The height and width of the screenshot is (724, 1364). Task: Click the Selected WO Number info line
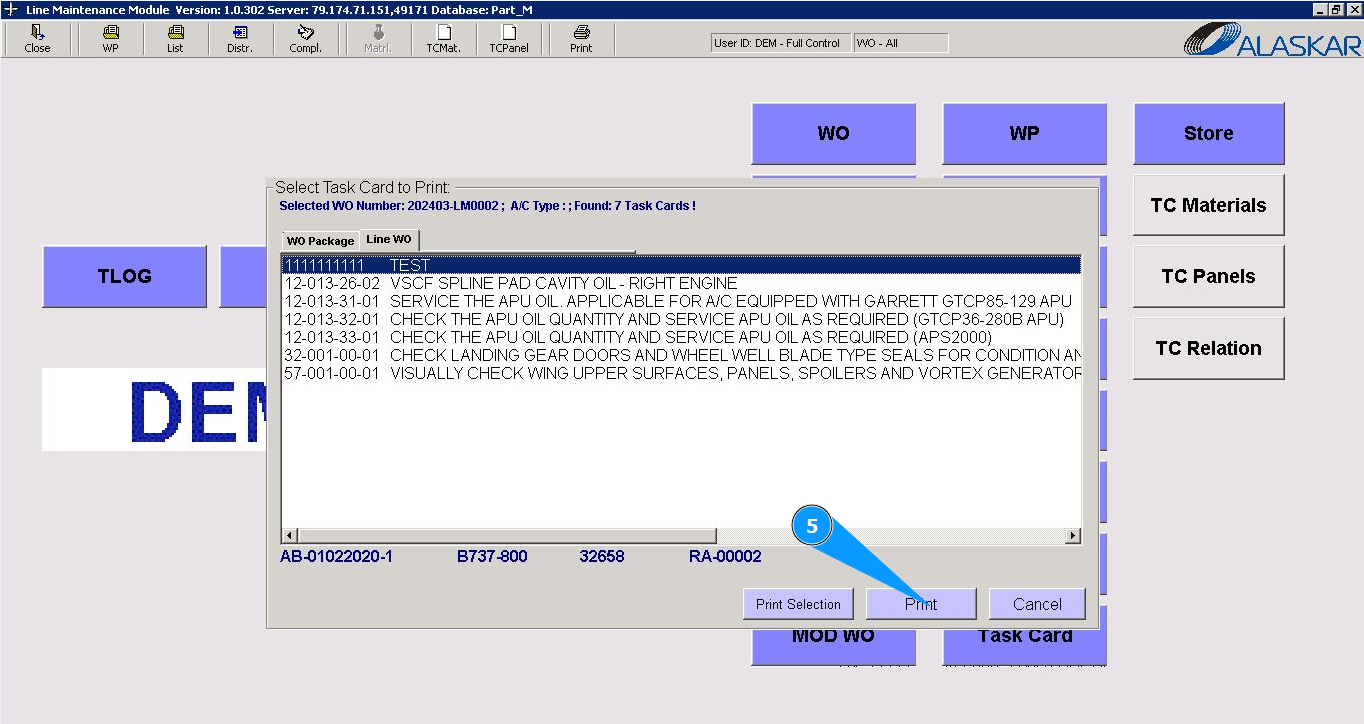[x=487, y=206]
